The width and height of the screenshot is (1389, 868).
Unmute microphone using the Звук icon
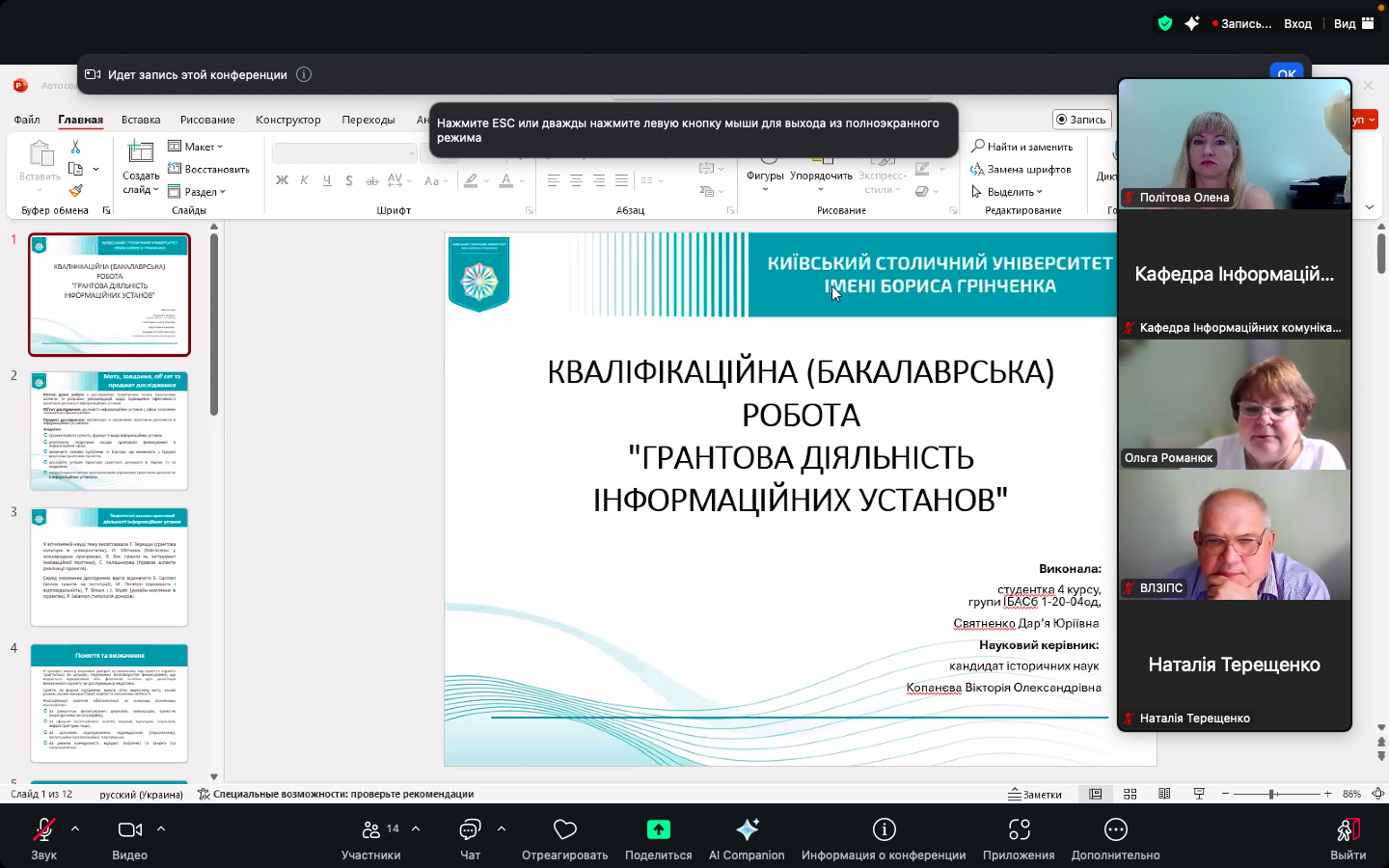[x=43, y=830]
